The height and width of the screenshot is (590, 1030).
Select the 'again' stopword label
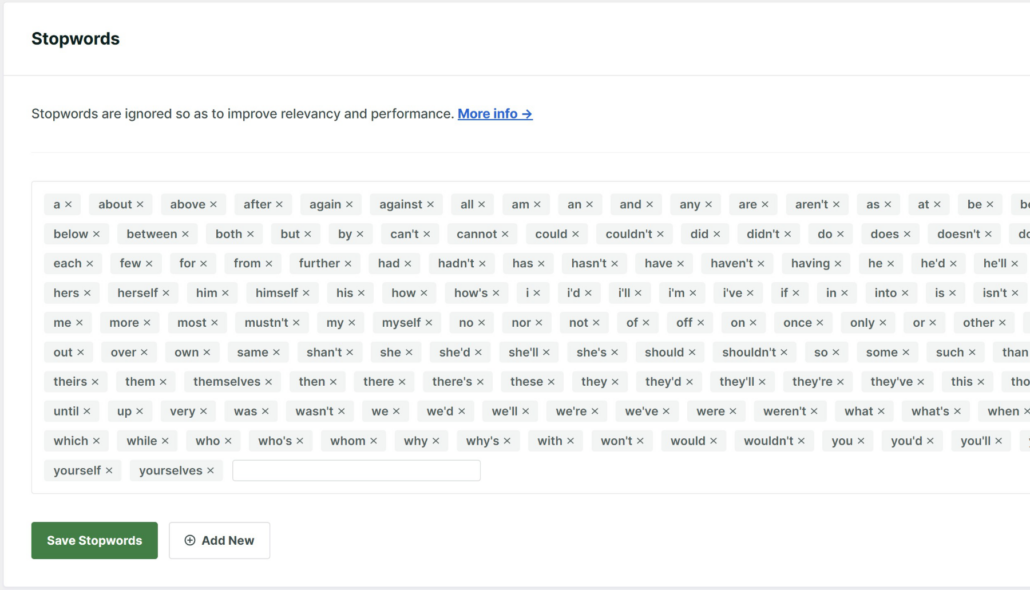pos(325,204)
